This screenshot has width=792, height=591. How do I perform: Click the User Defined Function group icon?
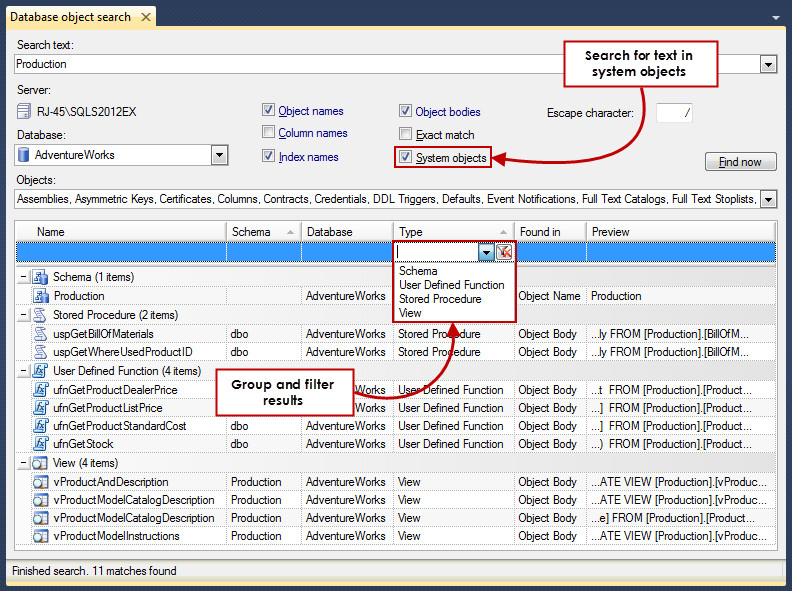(x=40, y=371)
